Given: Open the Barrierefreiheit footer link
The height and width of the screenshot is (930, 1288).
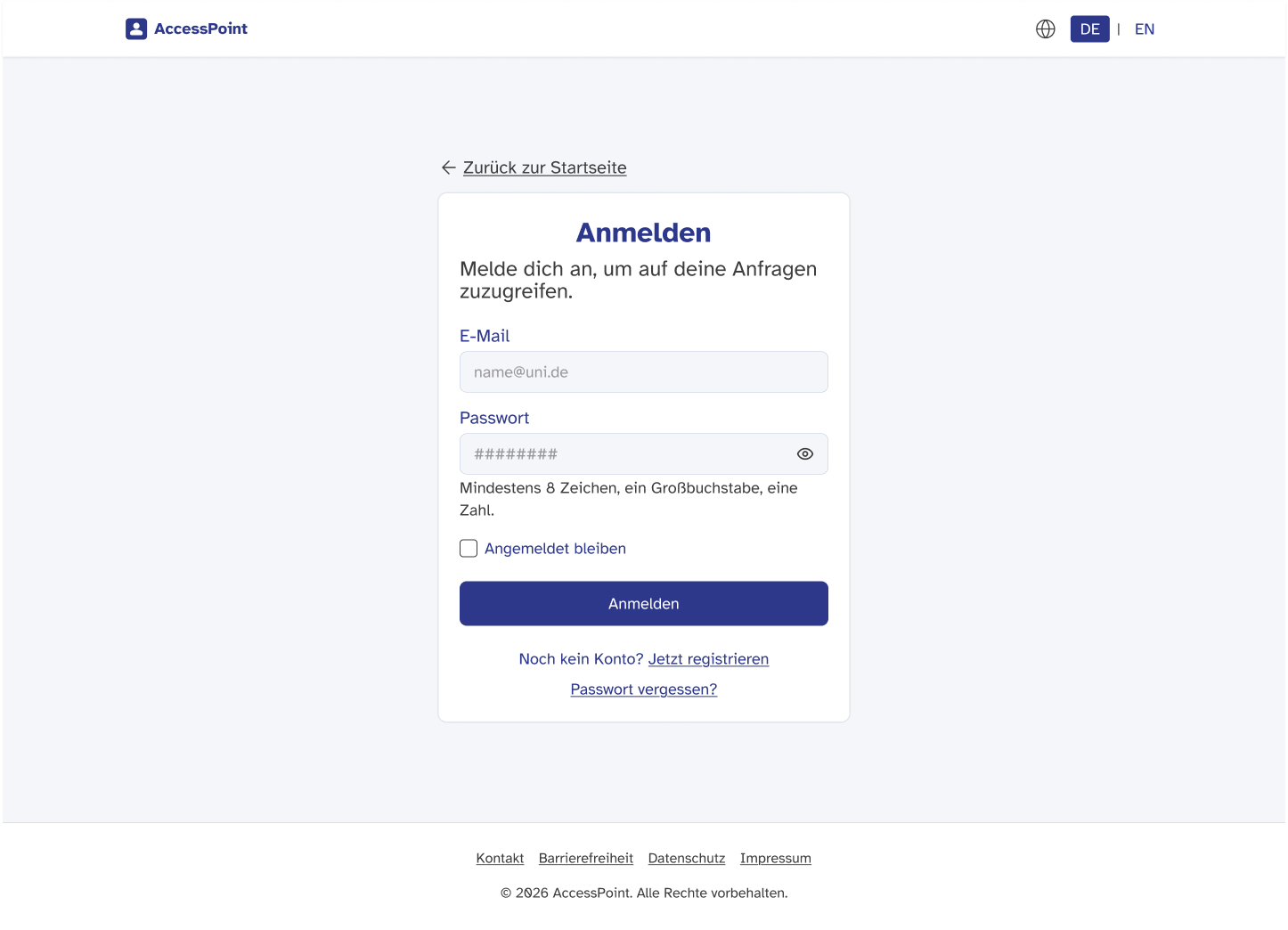Looking at the screenshot, I should [x=586, y=859].
